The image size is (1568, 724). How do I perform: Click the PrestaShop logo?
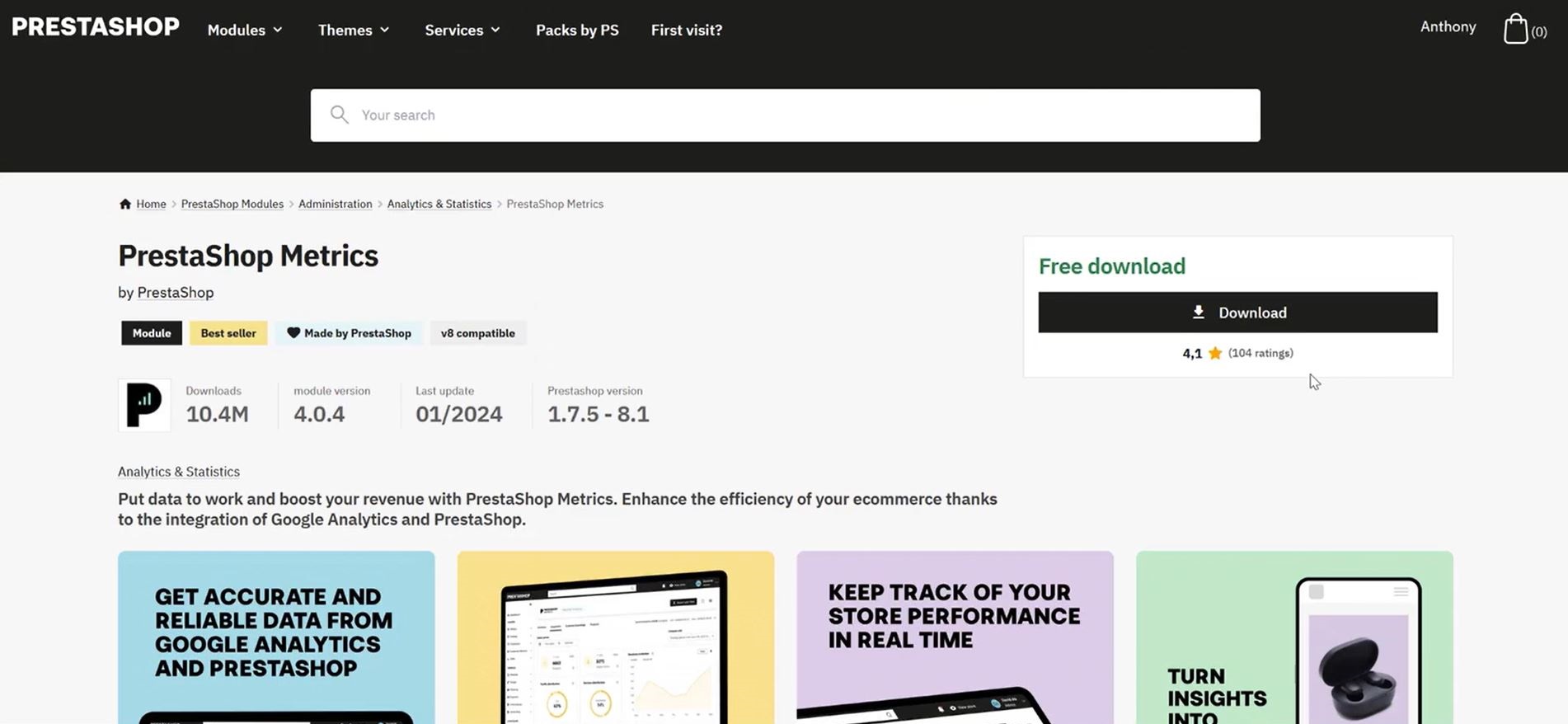[96, 27]
